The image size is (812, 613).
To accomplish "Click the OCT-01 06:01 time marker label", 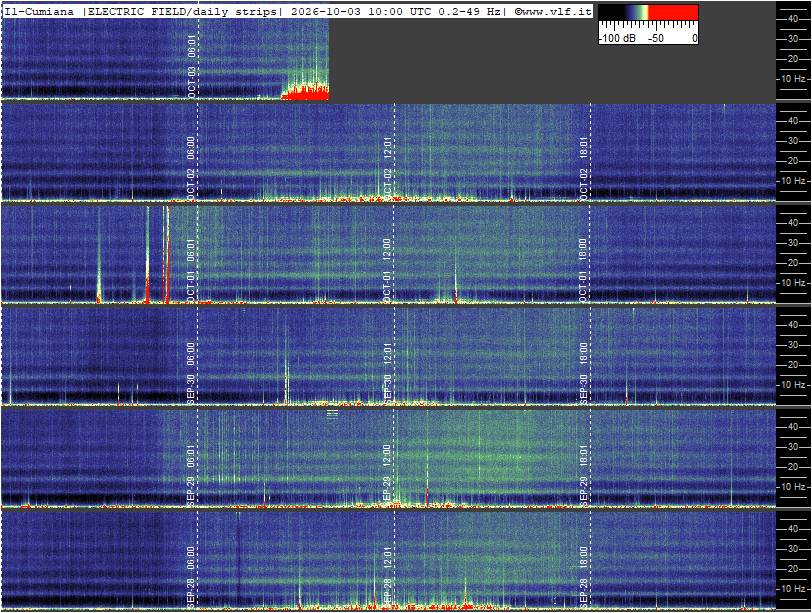I will [192, 270].
